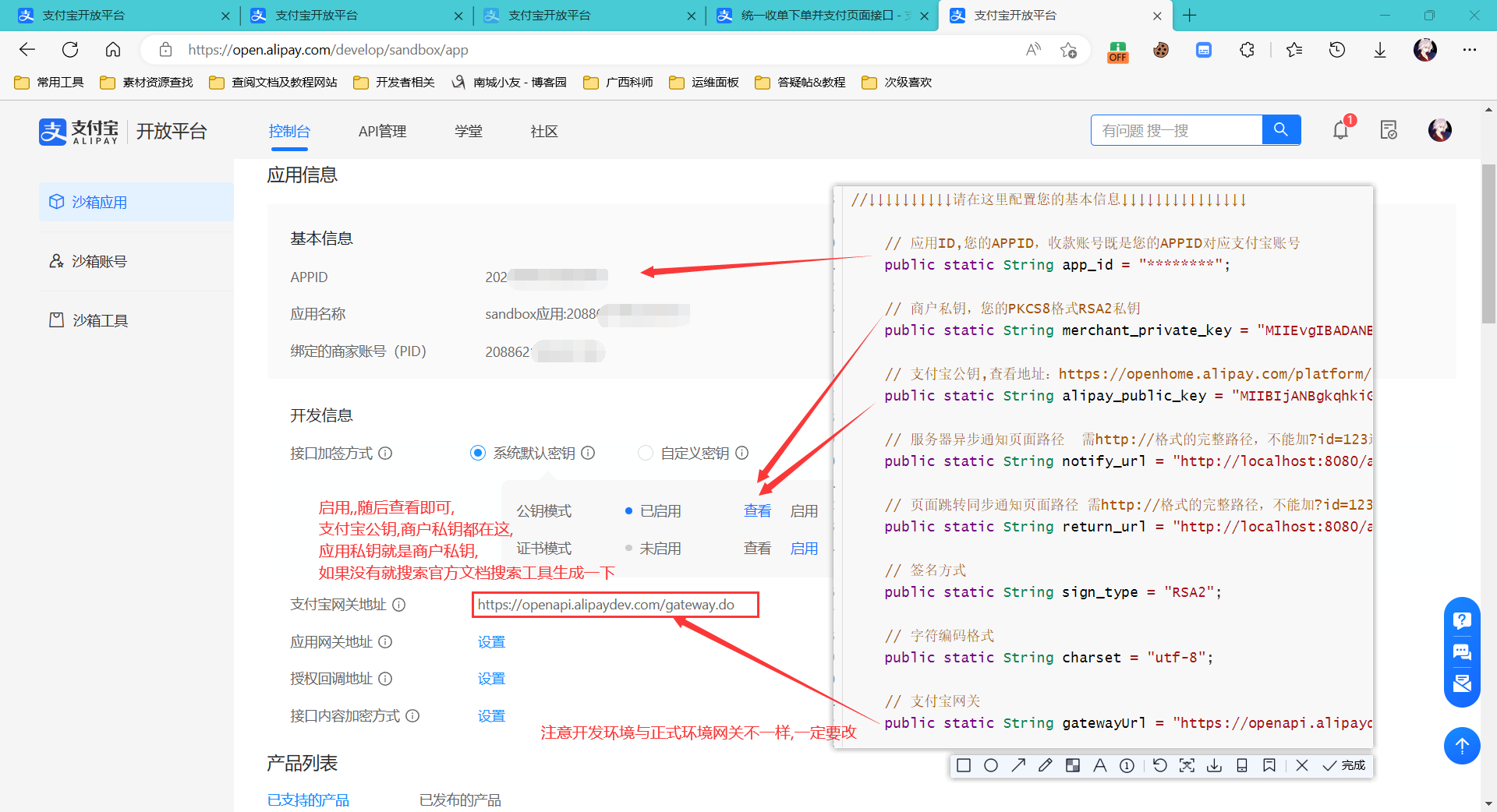Click 完成 to finish the screenshot
Viewport: 1497px width, 812px height.
coord(1344,765)
